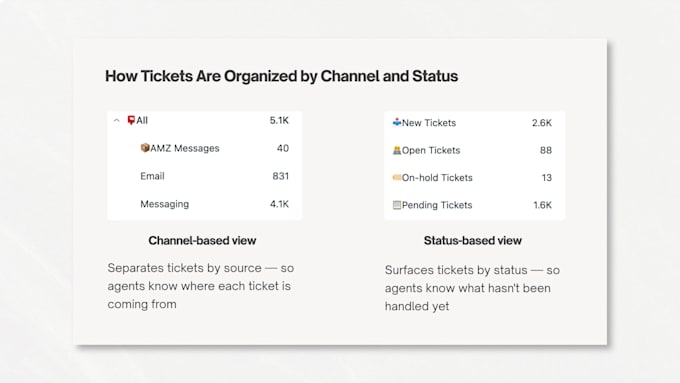This screenshot has width=680, height=383.
Task: Click the New Tickets inbox icon
Action: (x=397, y=122)
